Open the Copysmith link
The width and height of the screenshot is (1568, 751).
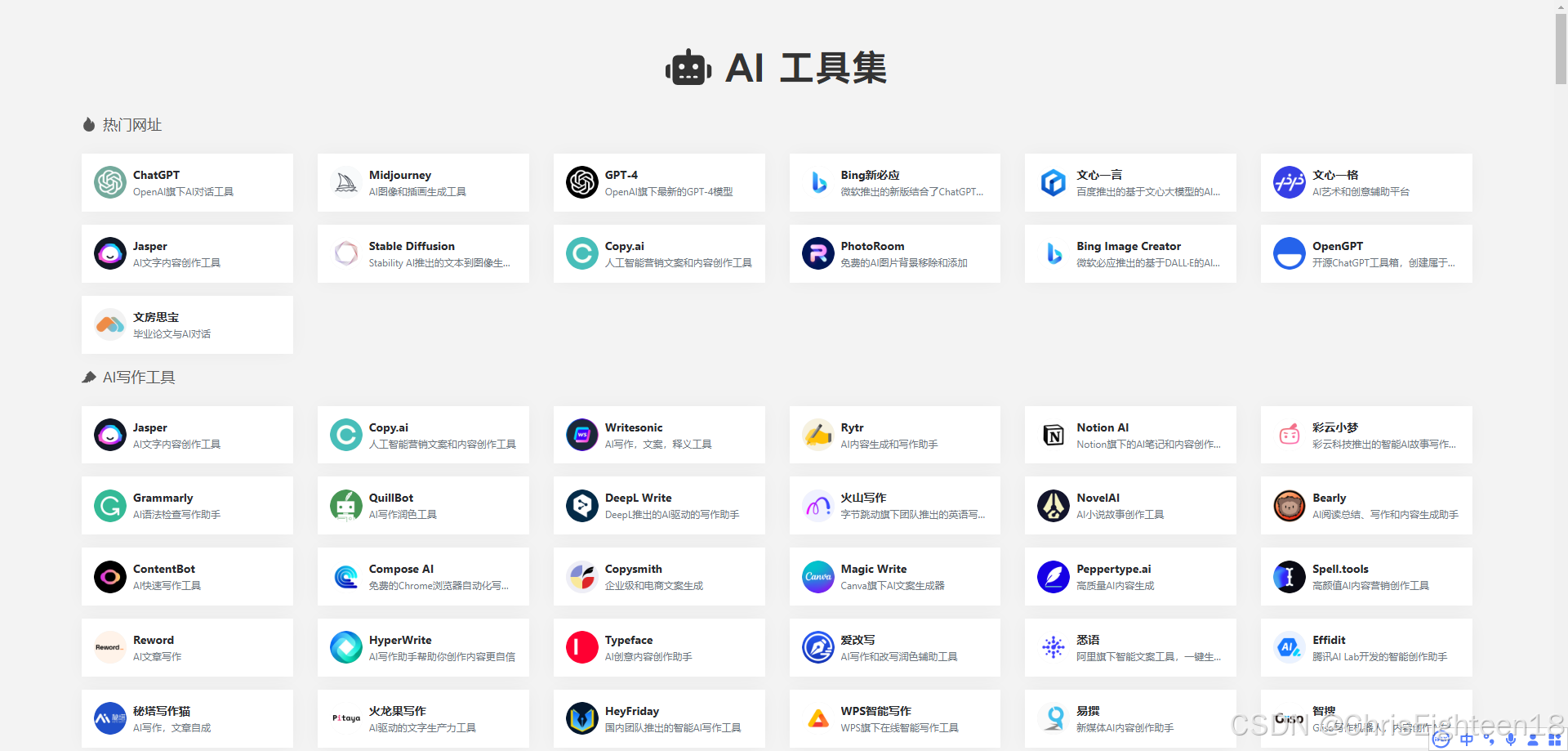(x=659, y=577)
